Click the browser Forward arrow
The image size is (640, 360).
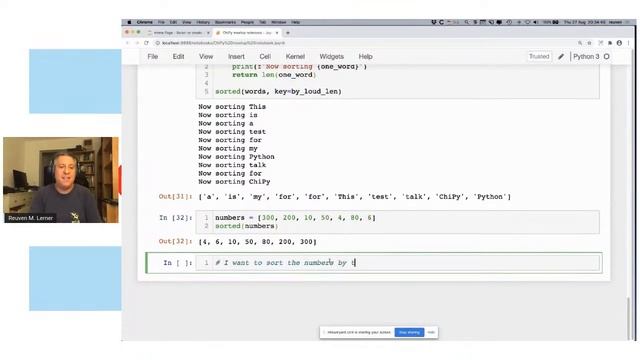tap(137, 43)
